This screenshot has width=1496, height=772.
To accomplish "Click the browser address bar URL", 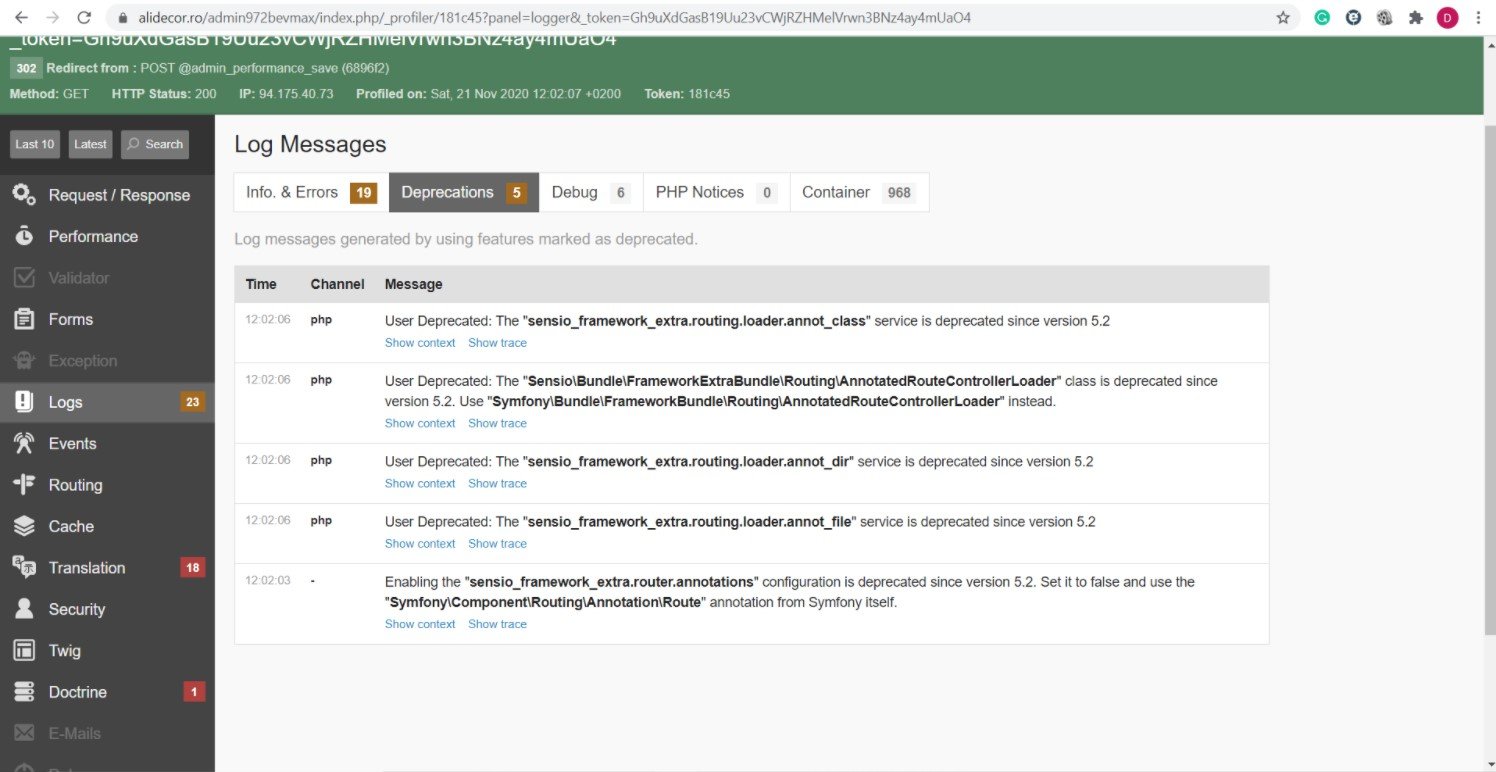I will pos(553,18).
